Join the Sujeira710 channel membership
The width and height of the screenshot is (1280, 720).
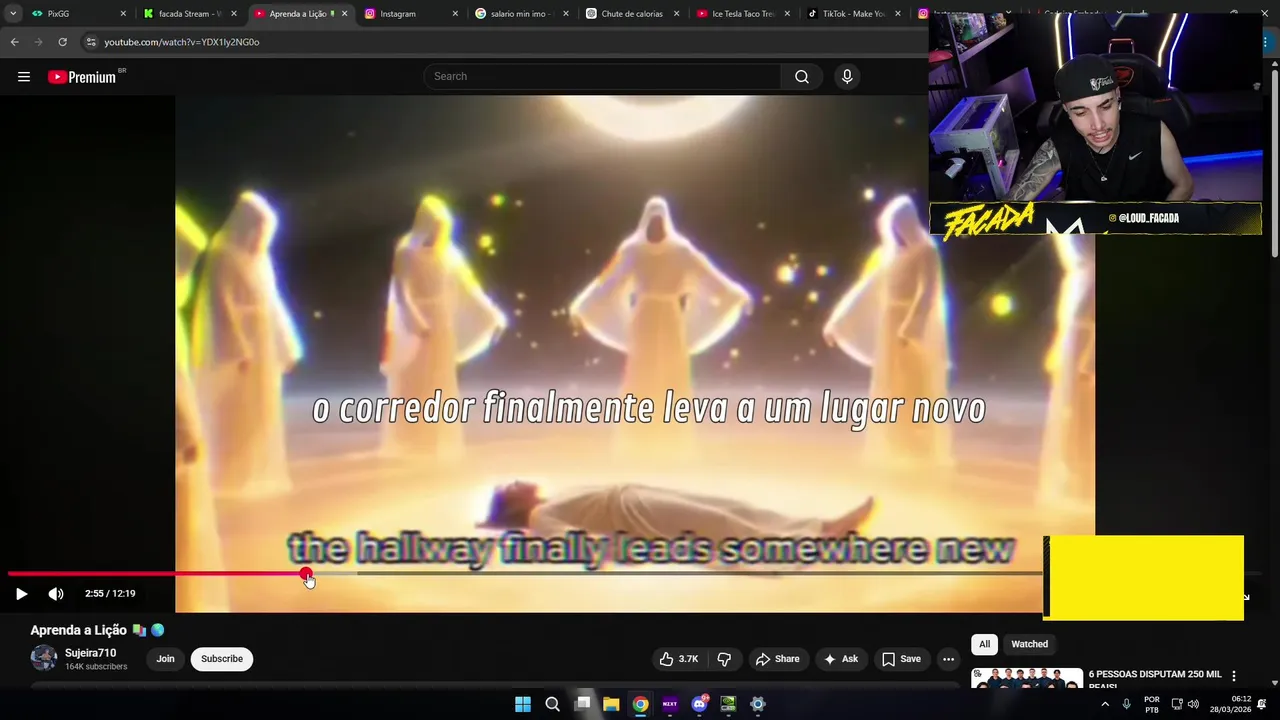[x=165, y=659]
